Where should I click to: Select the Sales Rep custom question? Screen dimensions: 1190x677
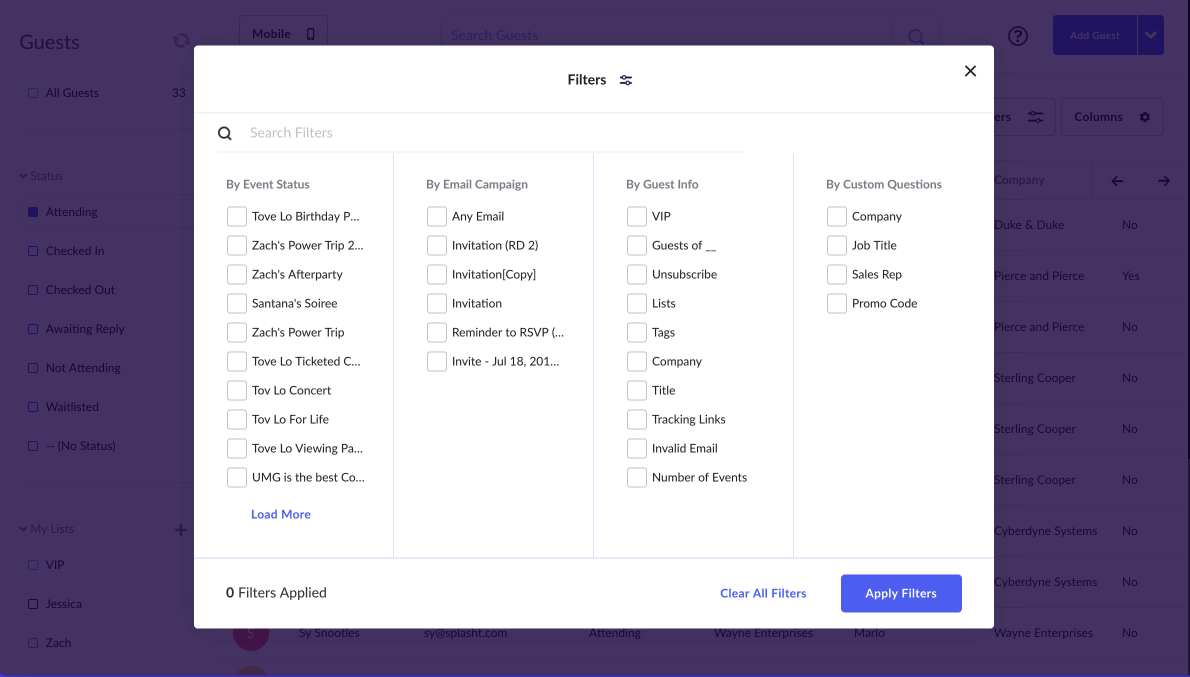click(836, 274)
